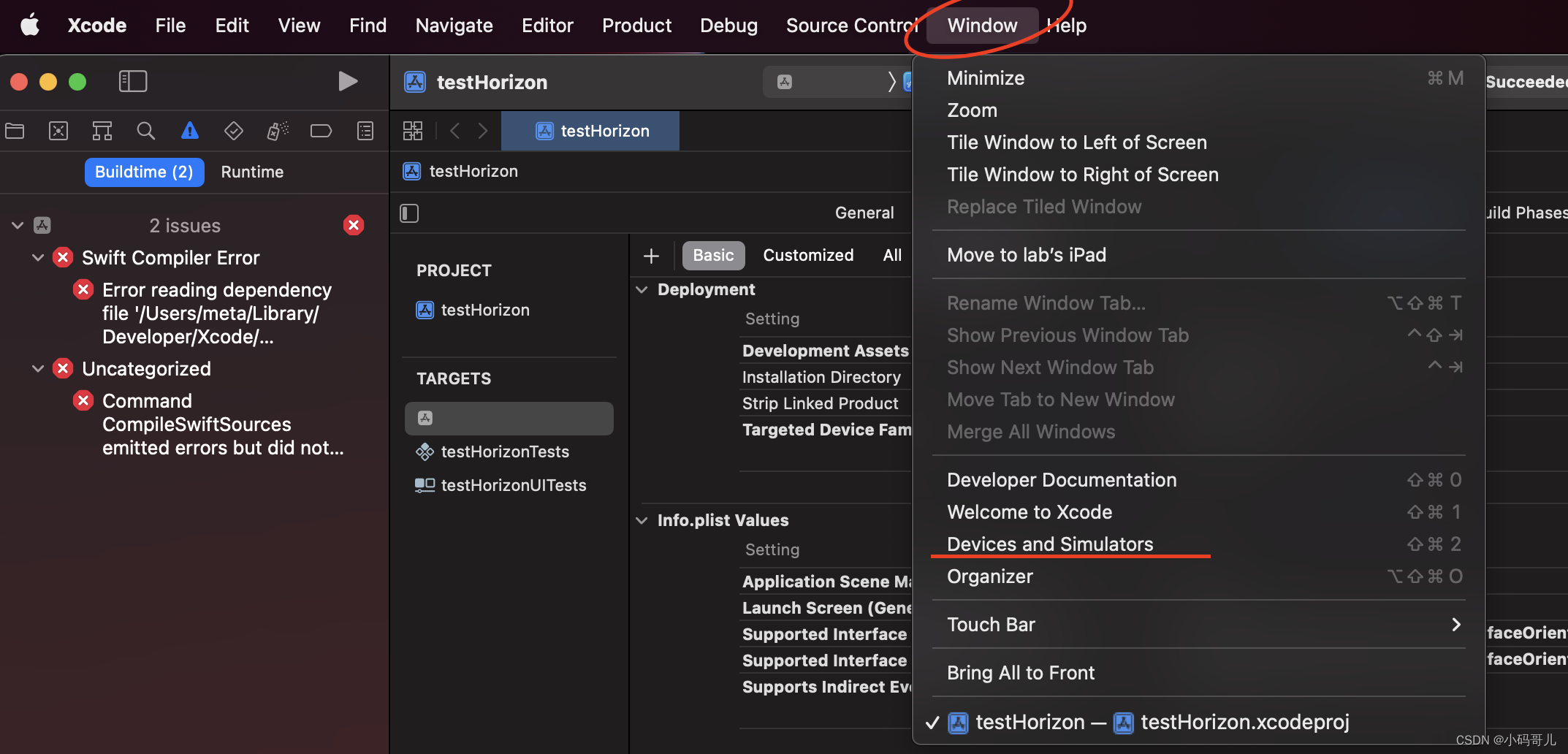Go back with the left arrow
Image resolution: width=1568 pixels, height=754 pixels.
[454, 131]
